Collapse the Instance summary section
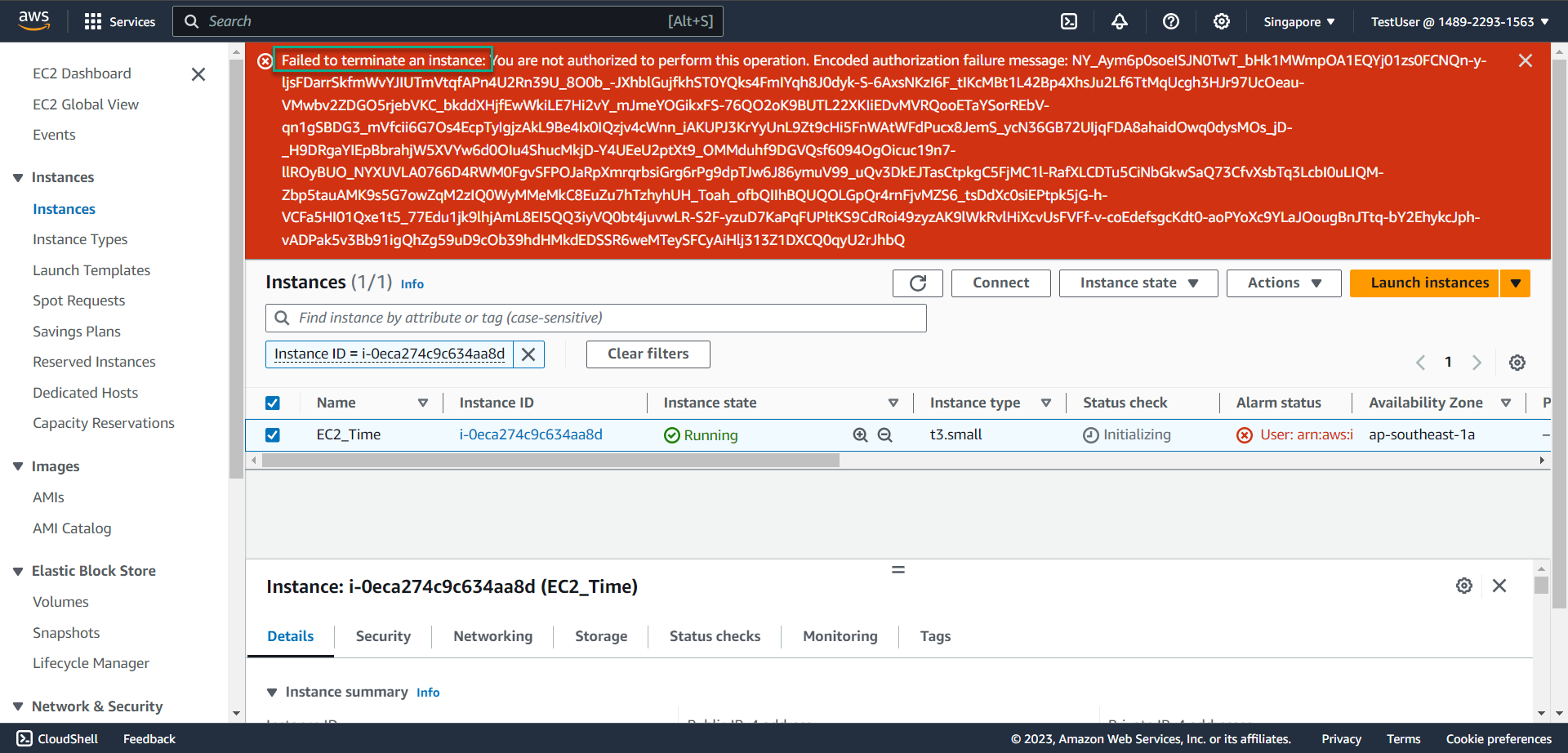 (272, 693)
